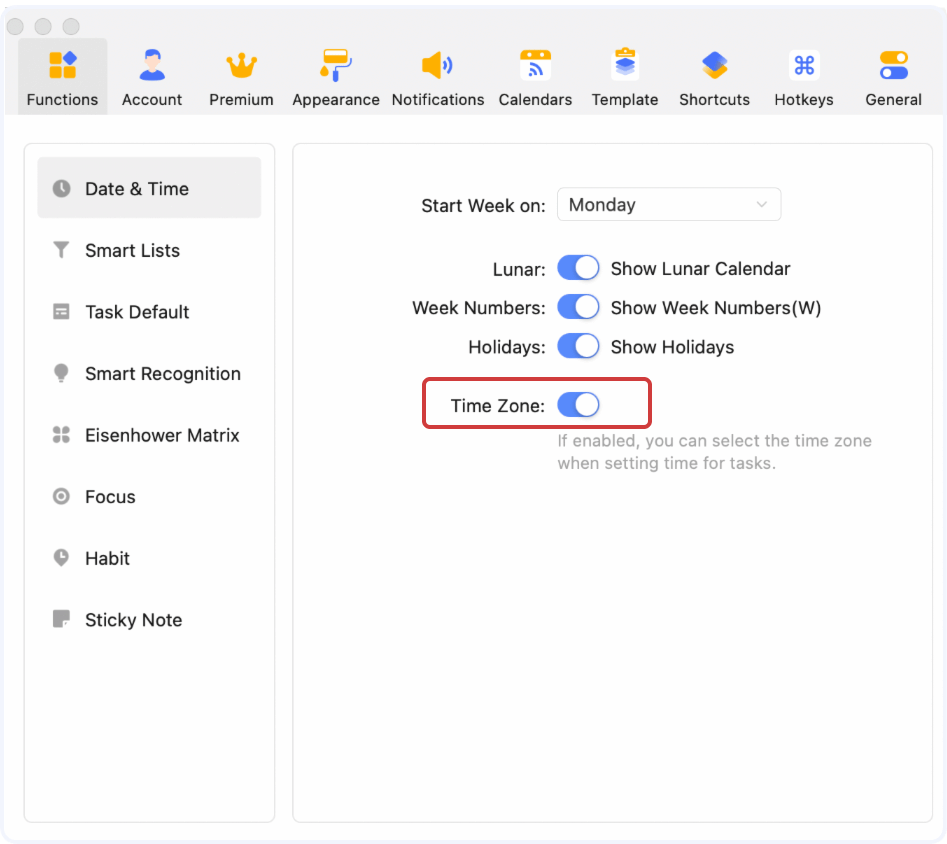Click the Template stack icon

point(625,66)
